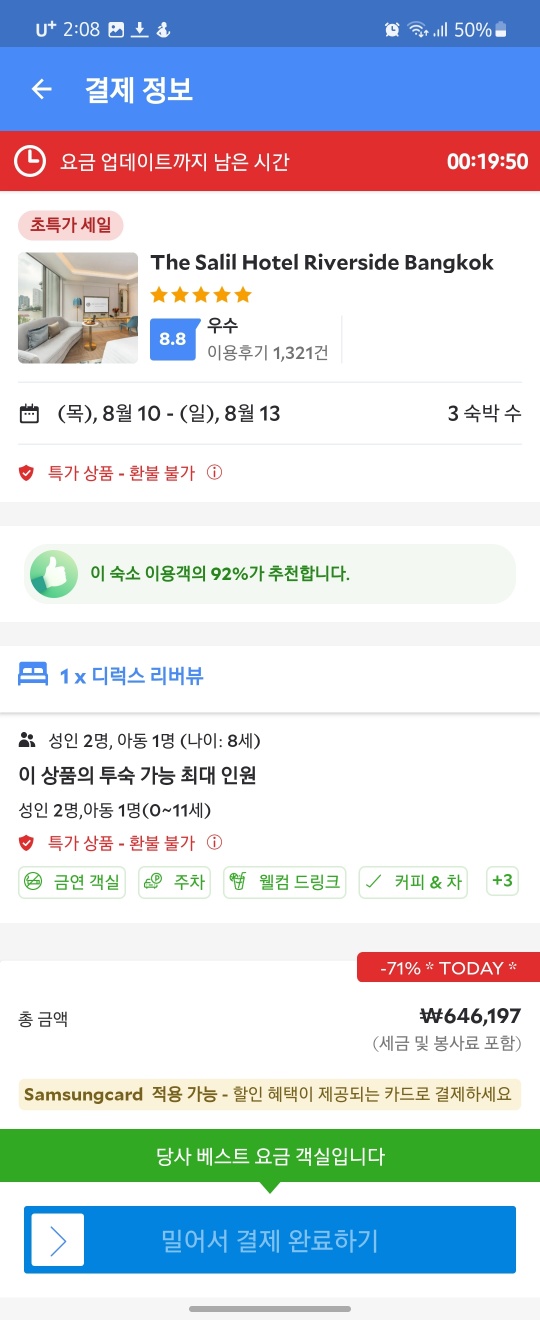
Task: Tap The Salil Hotel Riverside Bangkok title
Action: 322,263
